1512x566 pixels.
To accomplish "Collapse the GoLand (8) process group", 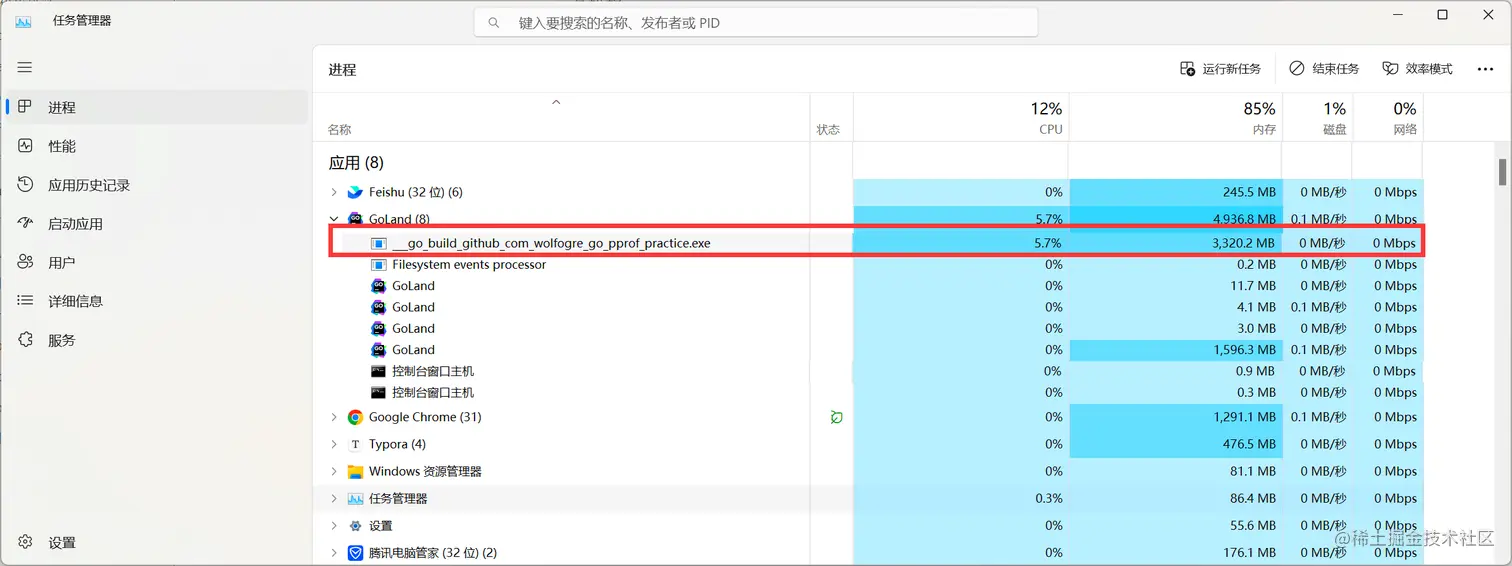I will pyautogui.click(x=334, y=219).
